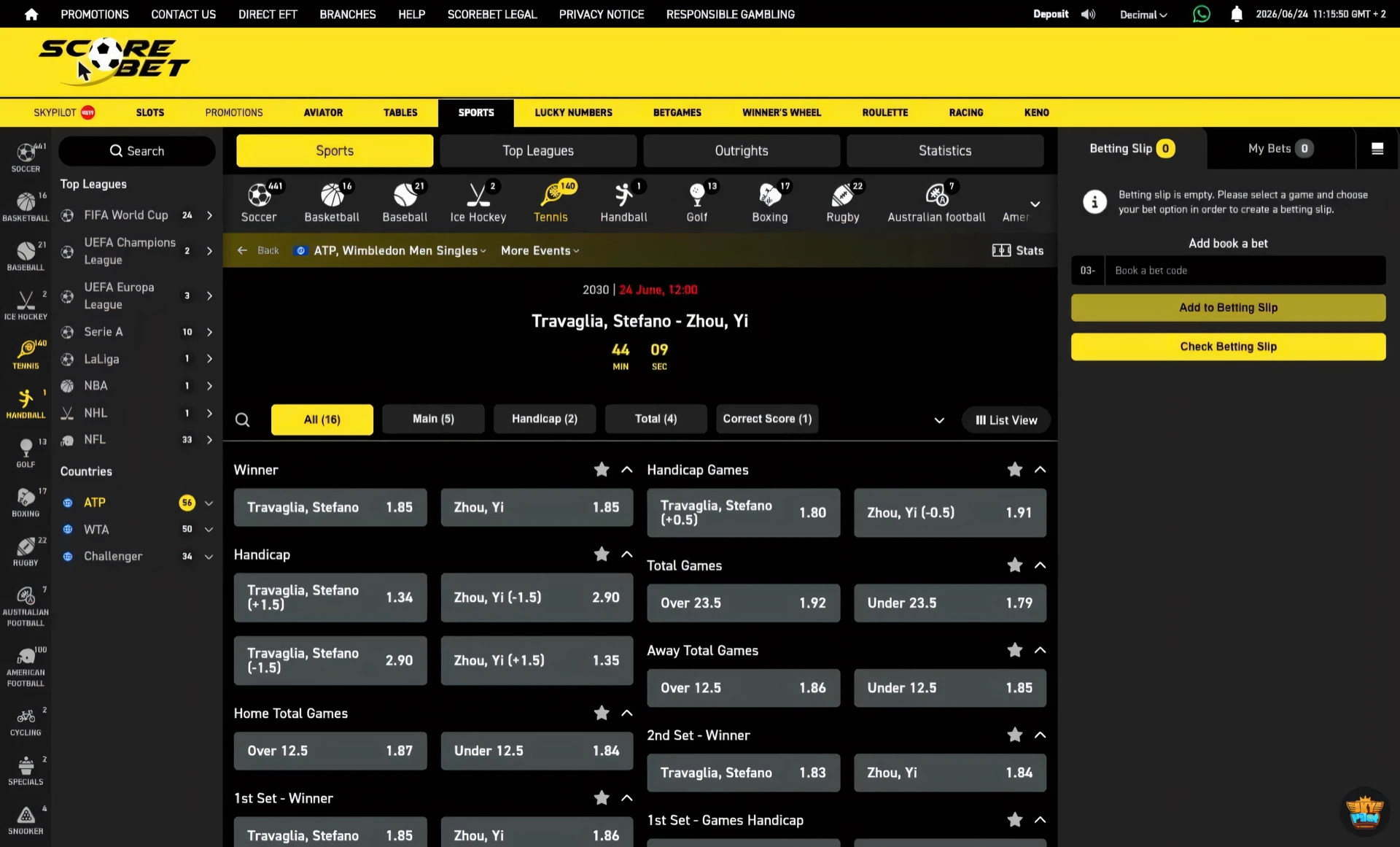Screen dimensions: 1400x847
Task: Open the NFL league row
Action: [137, 439]
